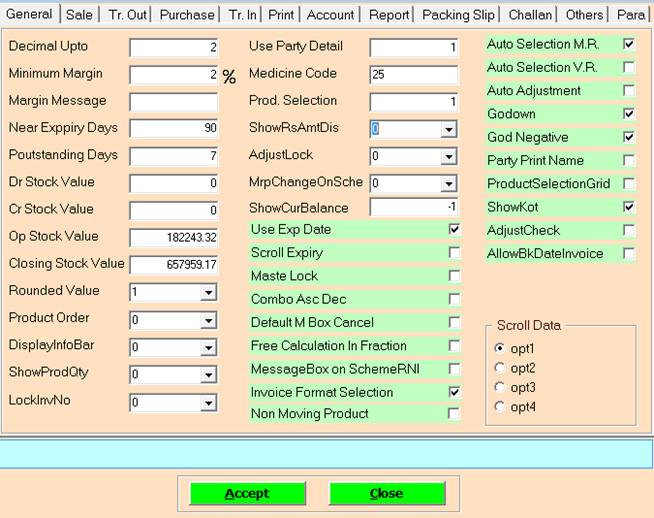Image resolution: width=654 pixels, height=518 pixels.
Task: Uncheck the Godown checkbox
Action: click(628, 114)
